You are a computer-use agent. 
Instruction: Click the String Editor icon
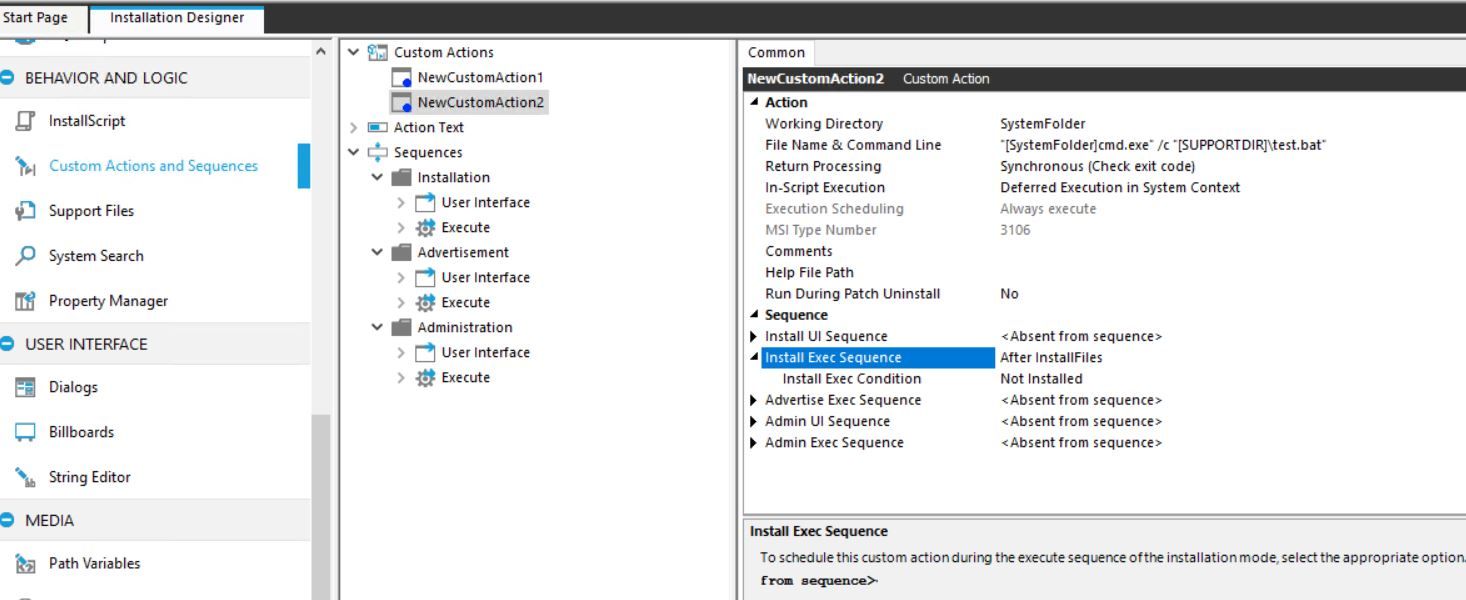tap(26, 477)
